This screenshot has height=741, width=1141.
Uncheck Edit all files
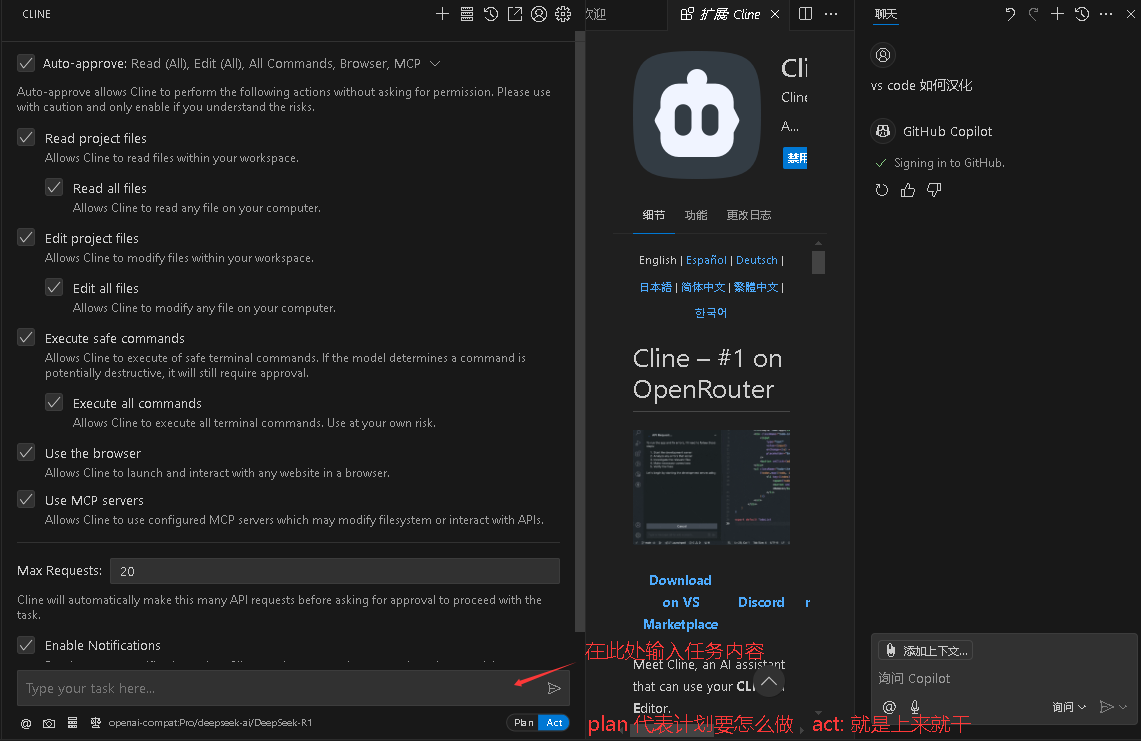point(54,288)
